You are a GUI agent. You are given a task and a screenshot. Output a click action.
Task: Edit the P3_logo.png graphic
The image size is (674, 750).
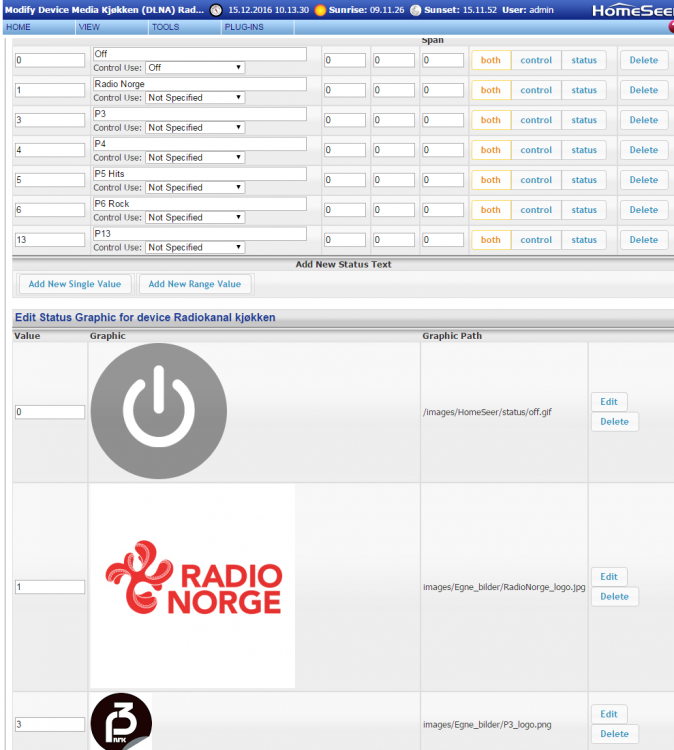609,714
